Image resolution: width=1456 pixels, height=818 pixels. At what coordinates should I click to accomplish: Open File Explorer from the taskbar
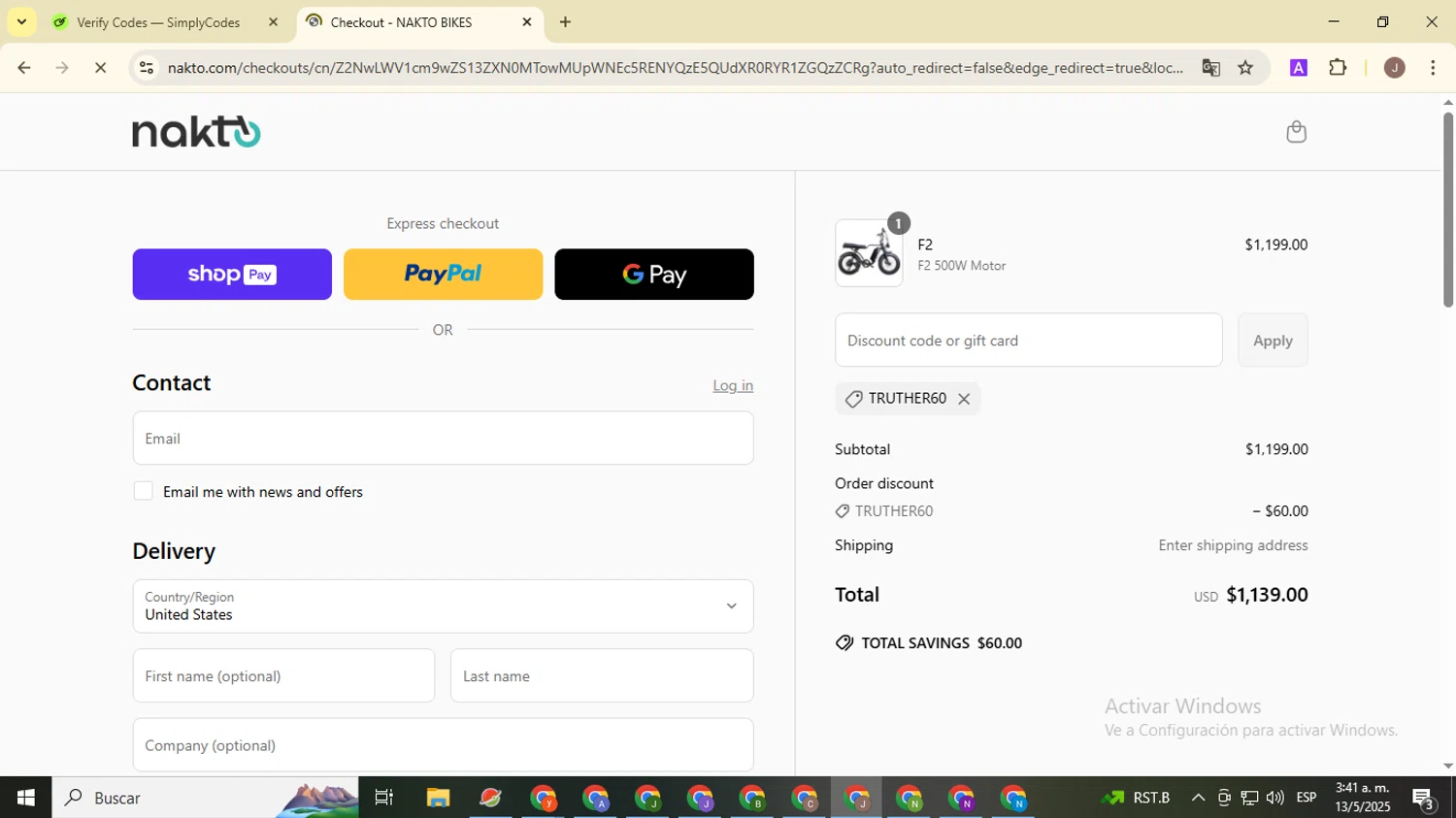pyautogui.click(x=438, y=798)
